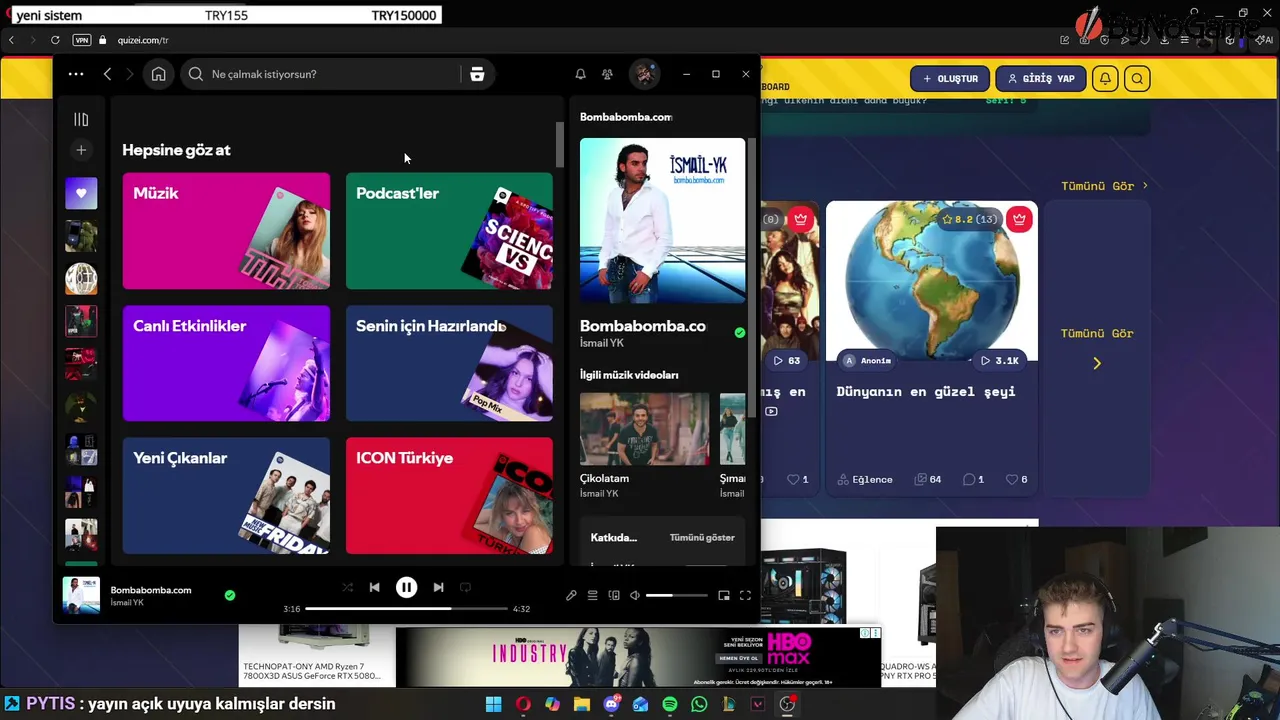Open Friend Activity icon in Spotify
The image size is (1280, 720).
click(607, 74)
